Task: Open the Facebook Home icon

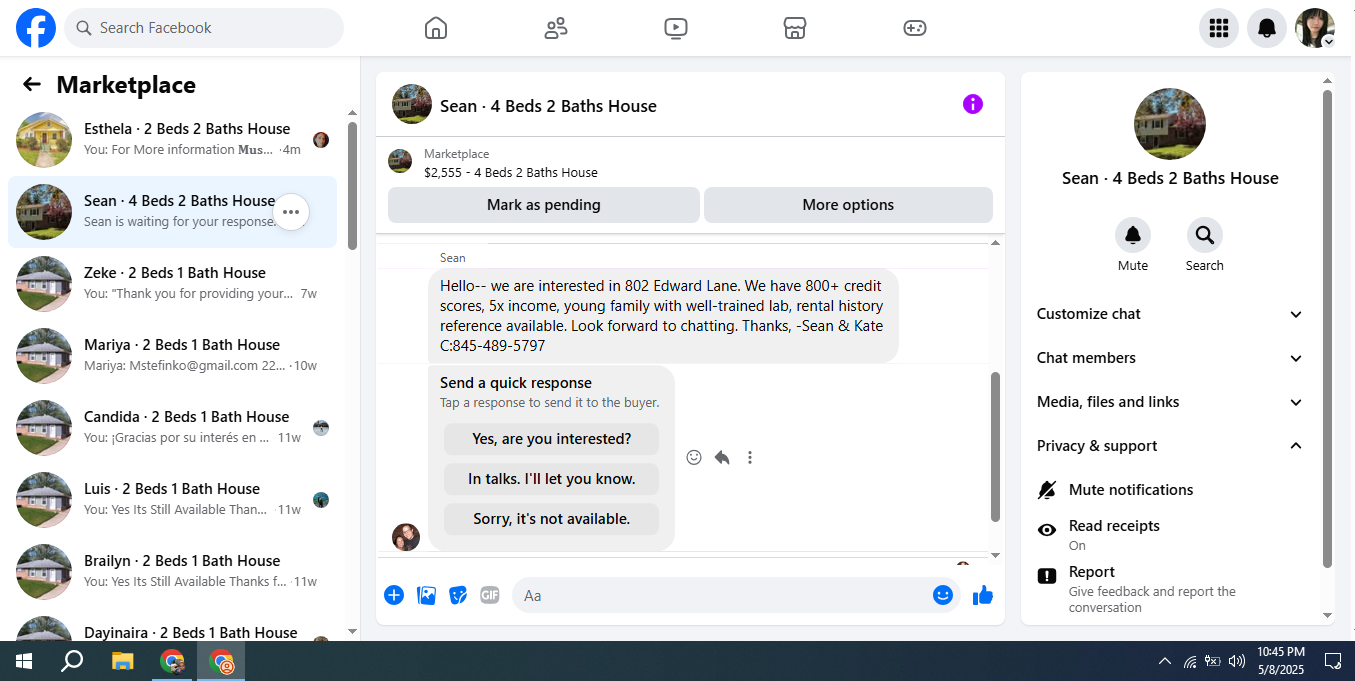Action: [x=436, y=28]
